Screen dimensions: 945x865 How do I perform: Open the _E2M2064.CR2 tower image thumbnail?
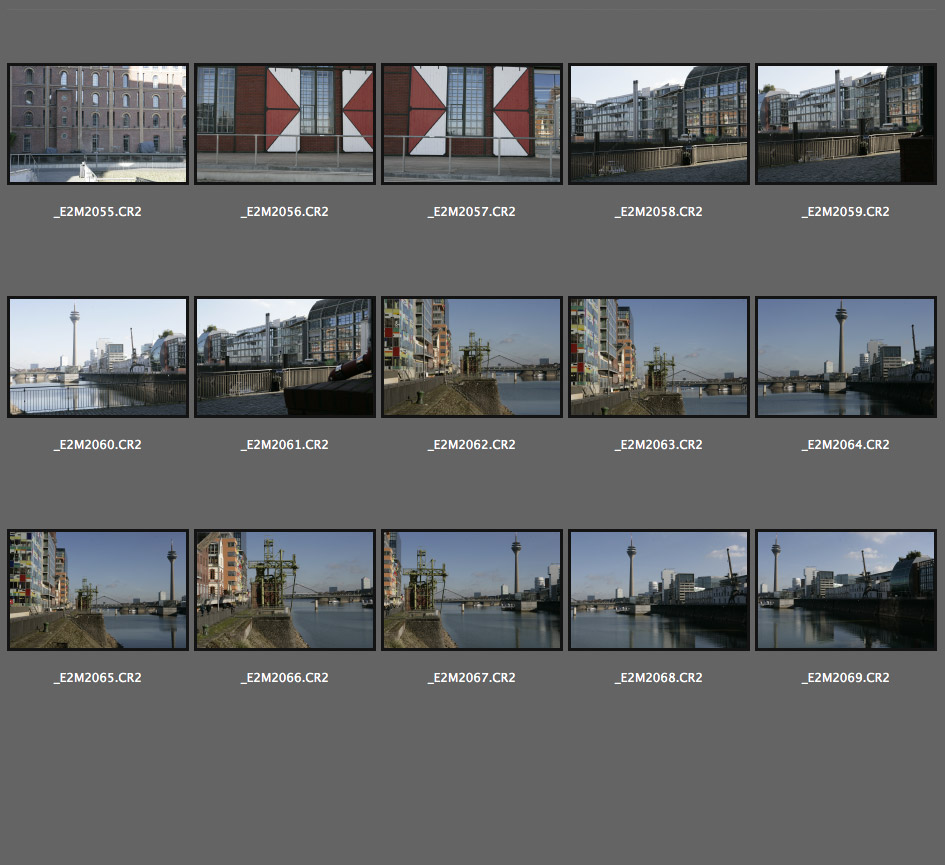(845, 357)
